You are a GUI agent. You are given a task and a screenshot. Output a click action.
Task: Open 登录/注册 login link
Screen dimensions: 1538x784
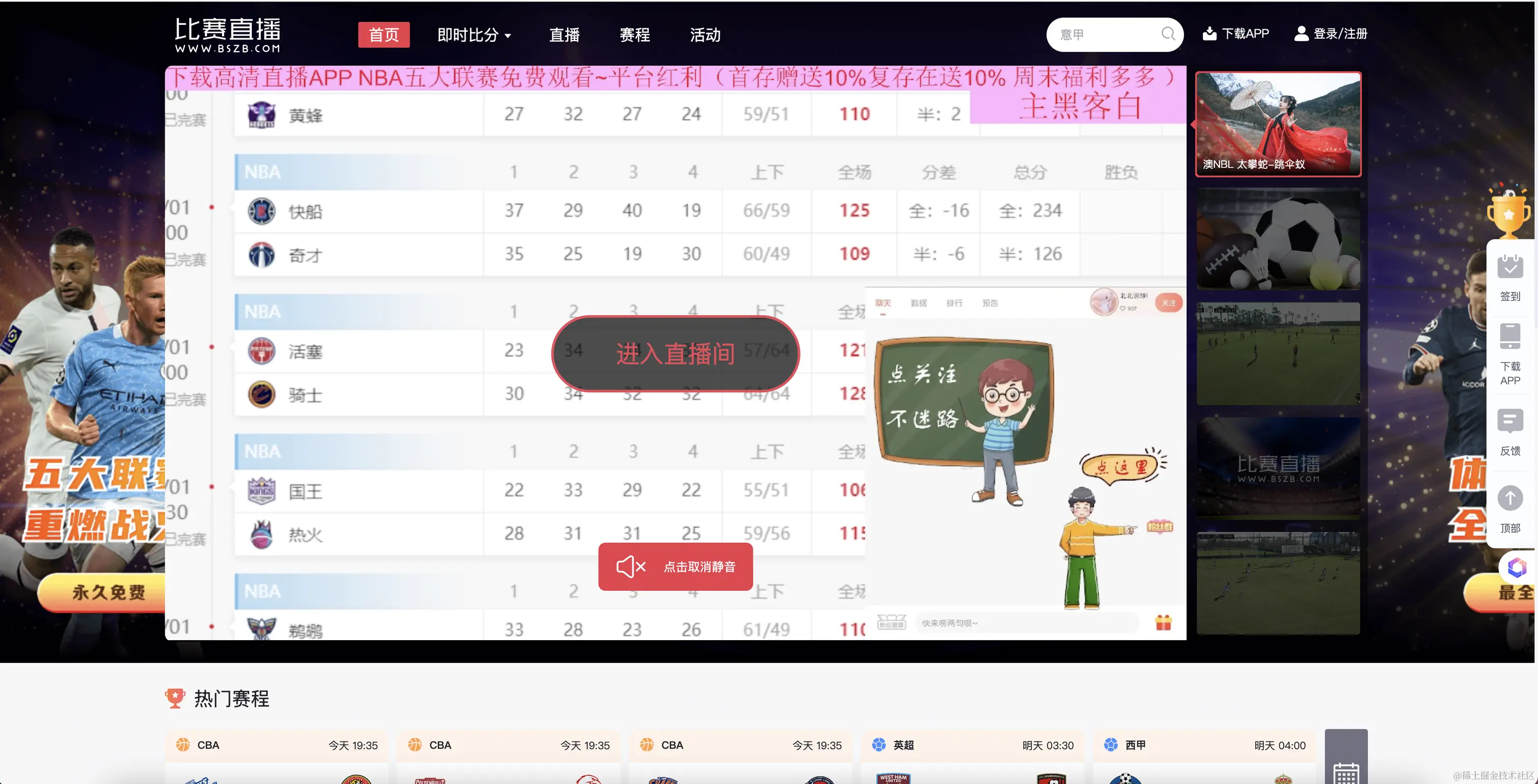point(1340,34)
